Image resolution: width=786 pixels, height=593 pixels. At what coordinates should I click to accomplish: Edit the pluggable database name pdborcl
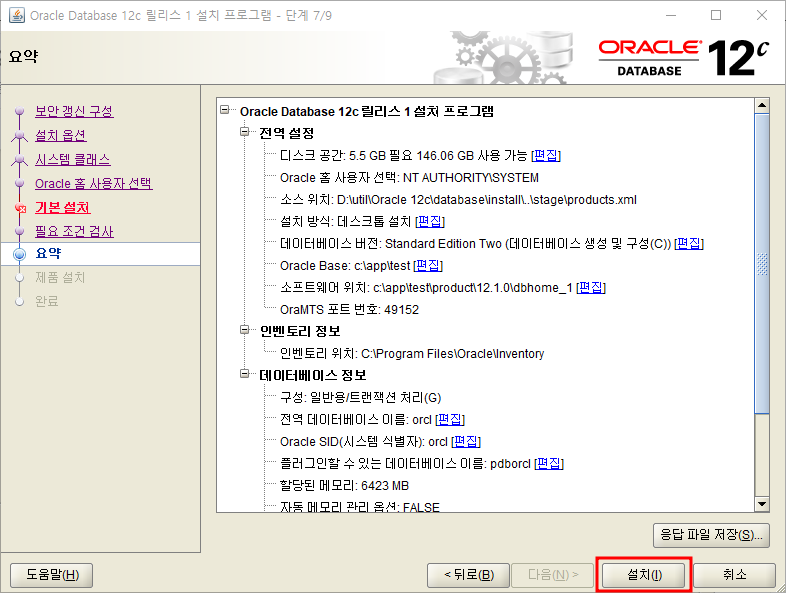tap(549, 464)
